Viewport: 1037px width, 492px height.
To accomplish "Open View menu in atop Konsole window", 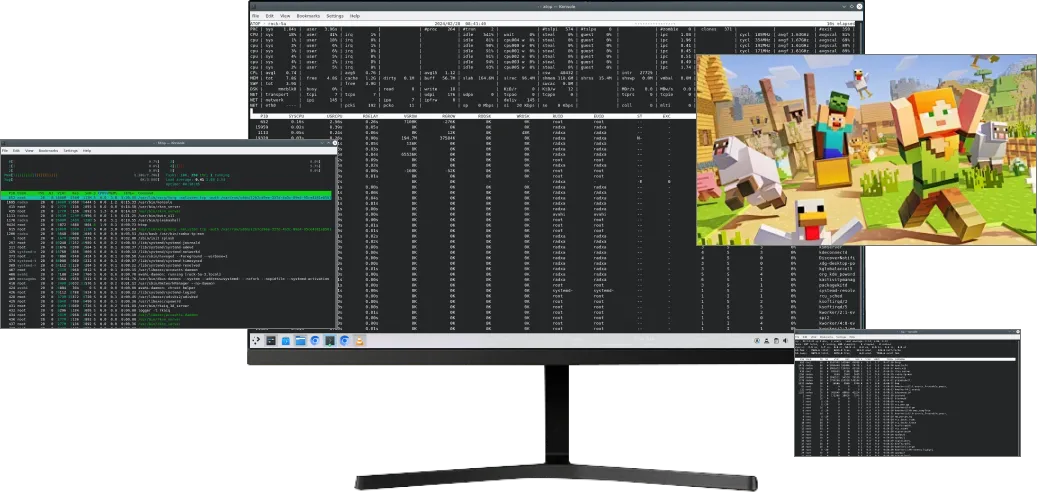I will 285,15.
